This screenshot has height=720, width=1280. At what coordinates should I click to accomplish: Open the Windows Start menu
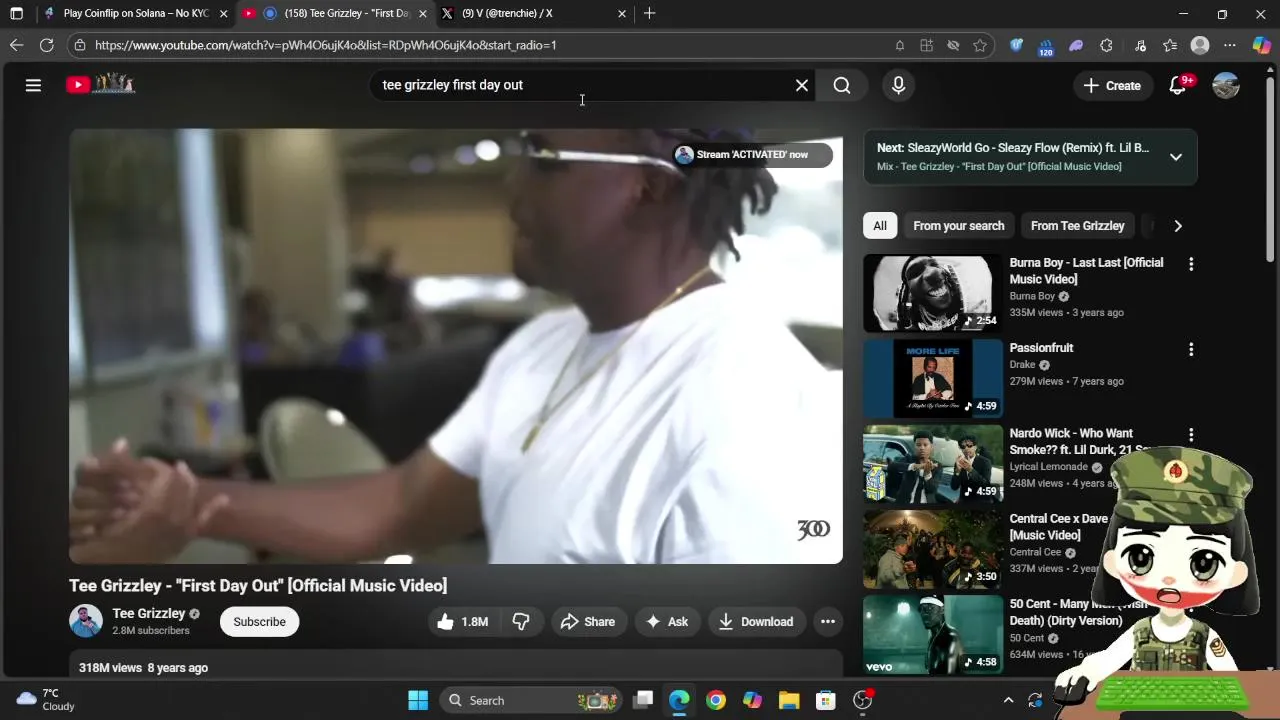pos(418,700)
